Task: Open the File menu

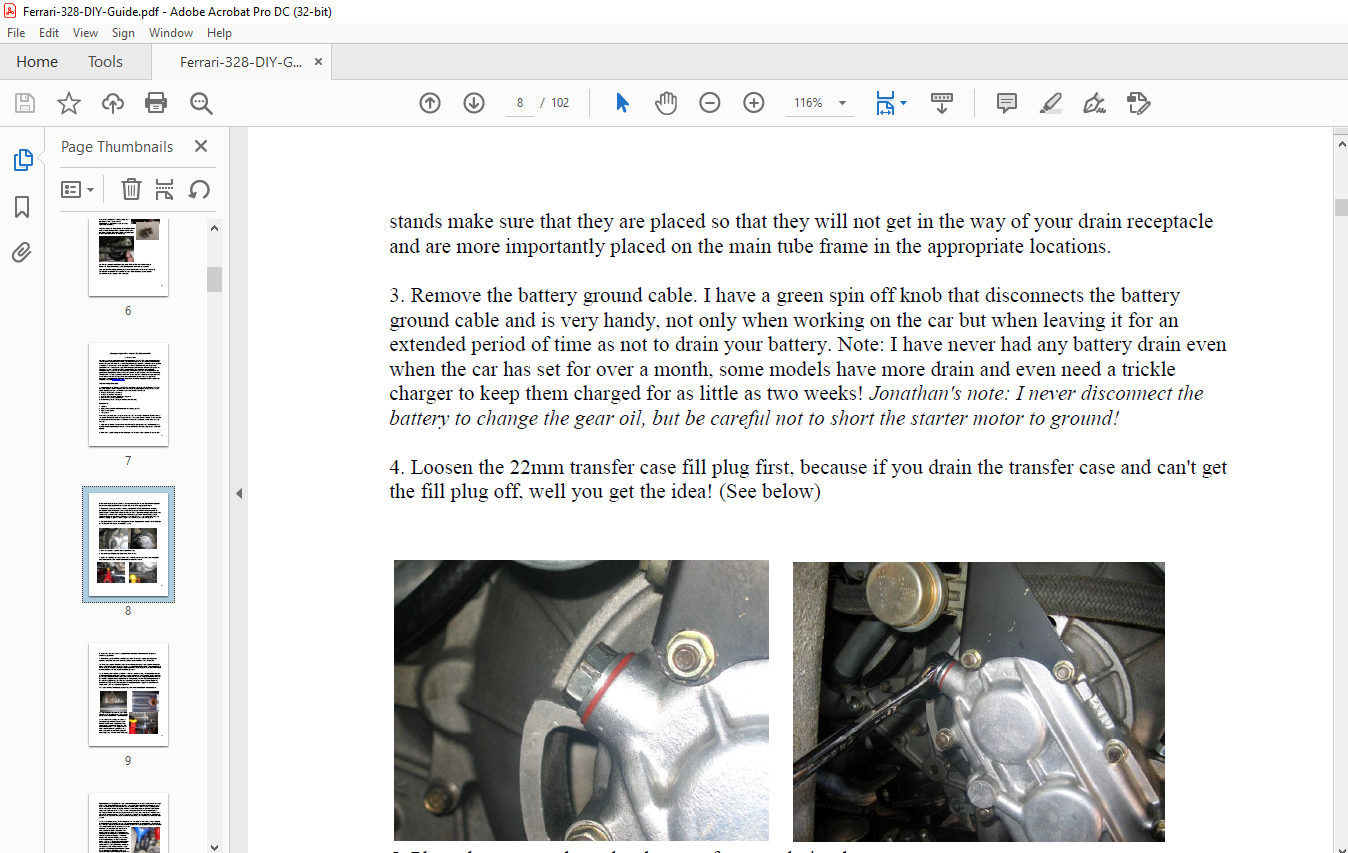Action: coord(16,33)
